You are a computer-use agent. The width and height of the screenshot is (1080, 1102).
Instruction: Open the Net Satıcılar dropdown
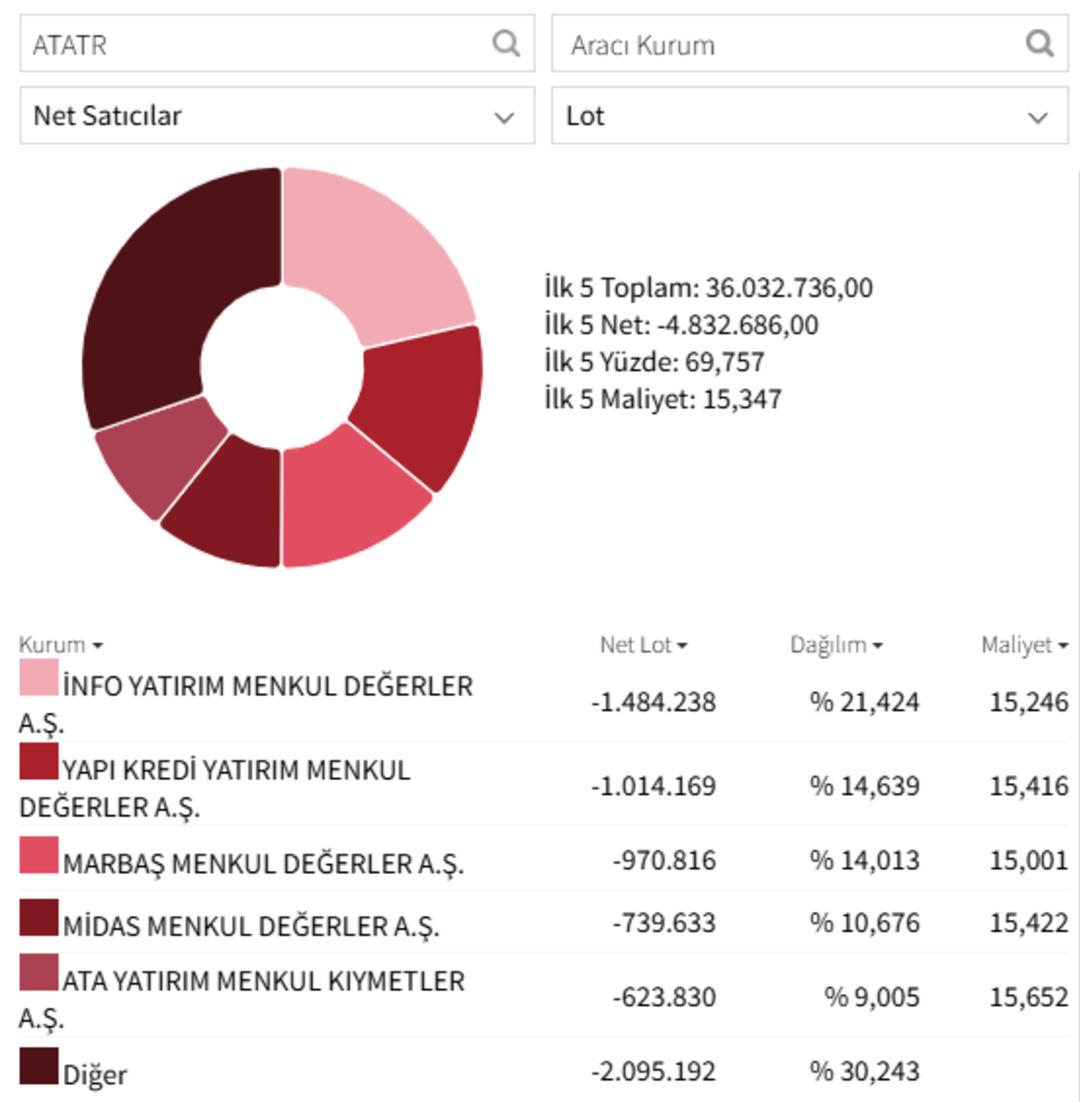(277, 116)
